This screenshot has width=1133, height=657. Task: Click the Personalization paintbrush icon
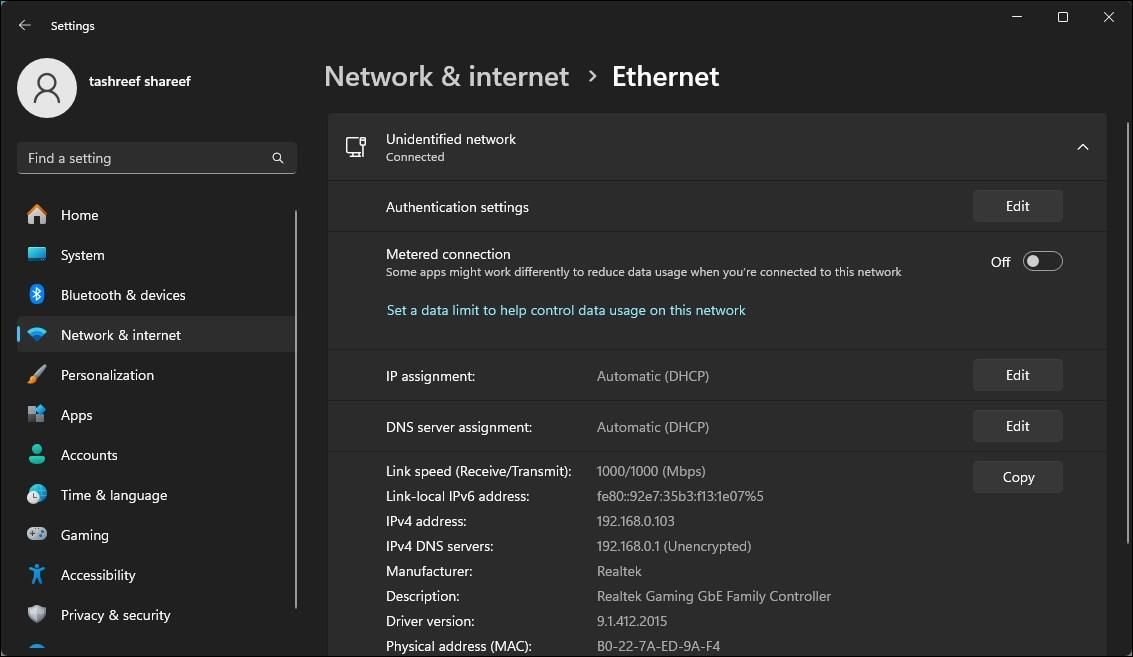click(37, 375)
